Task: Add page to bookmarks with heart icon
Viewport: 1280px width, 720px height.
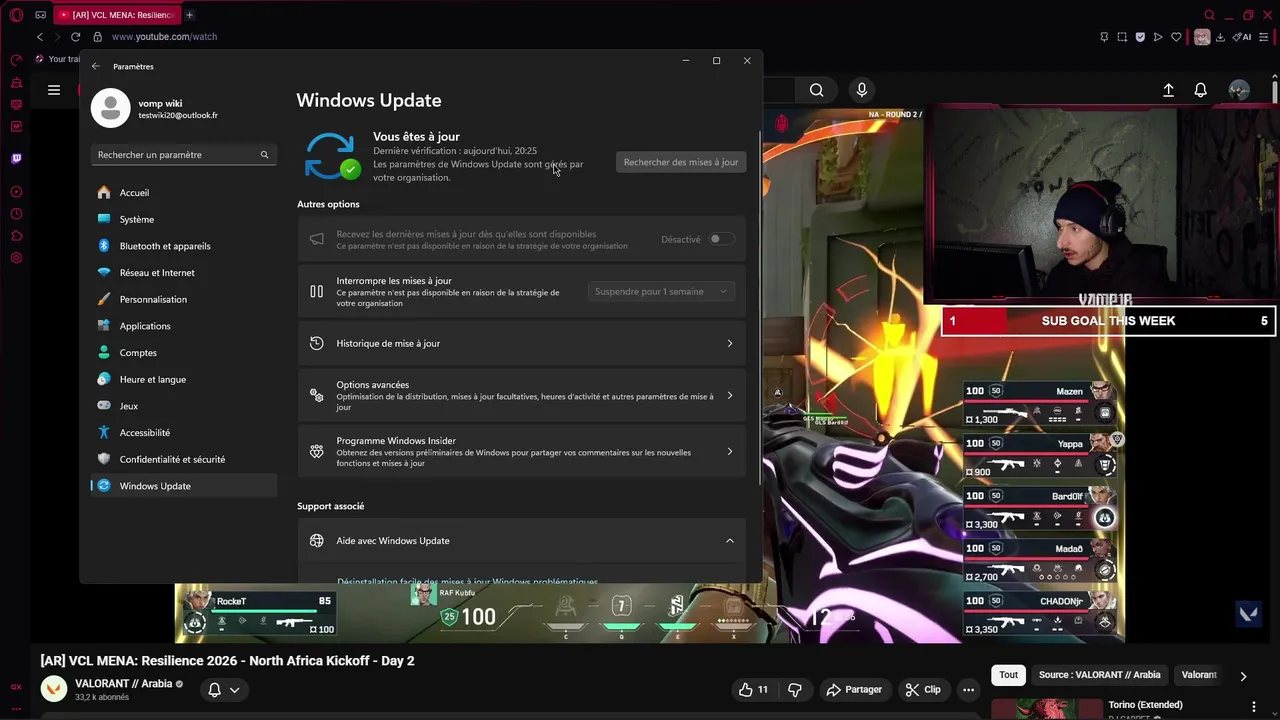Action: [x=1176, y=37]
